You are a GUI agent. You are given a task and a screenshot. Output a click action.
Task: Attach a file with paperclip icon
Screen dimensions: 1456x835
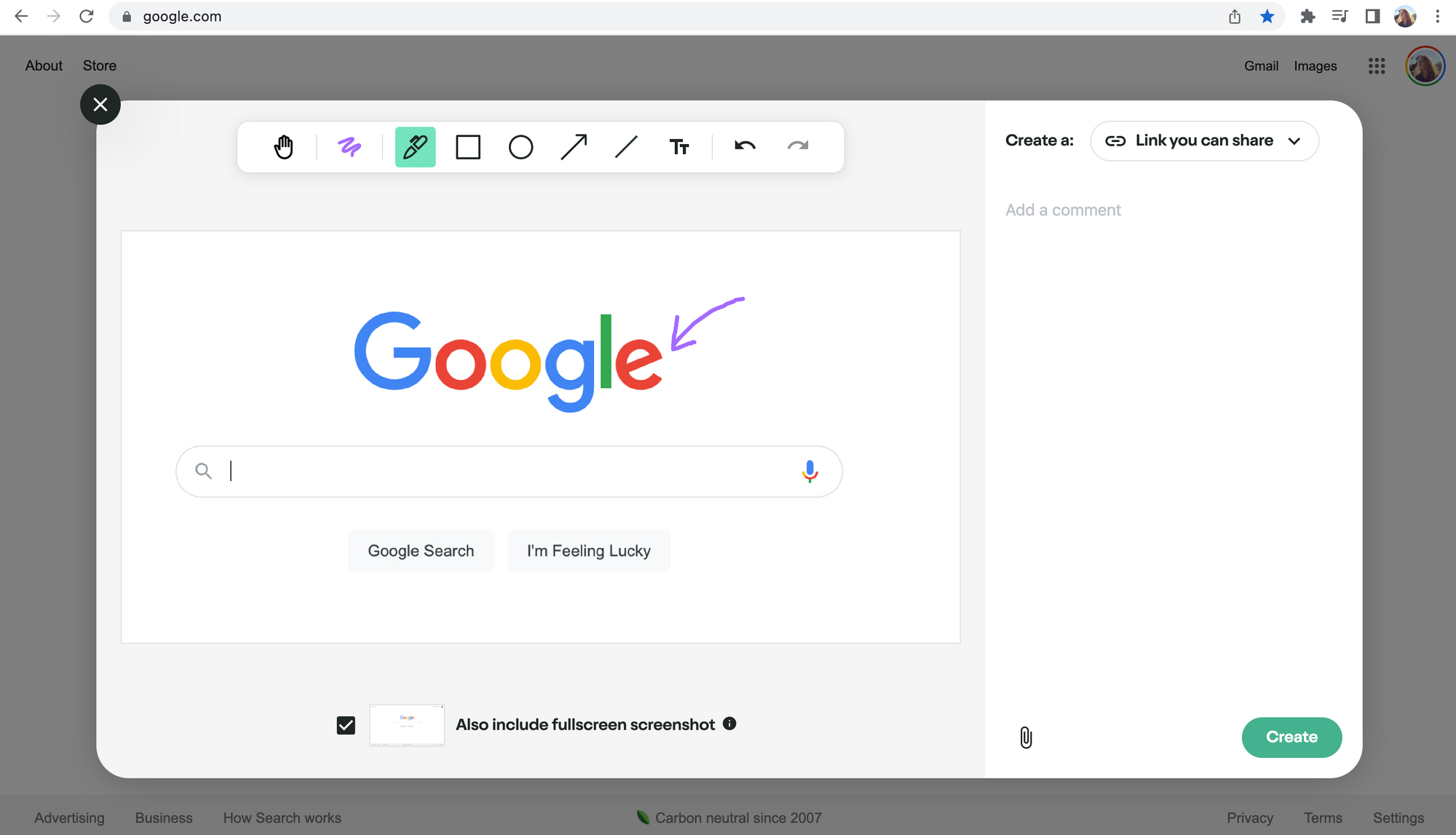(1026, 737)
